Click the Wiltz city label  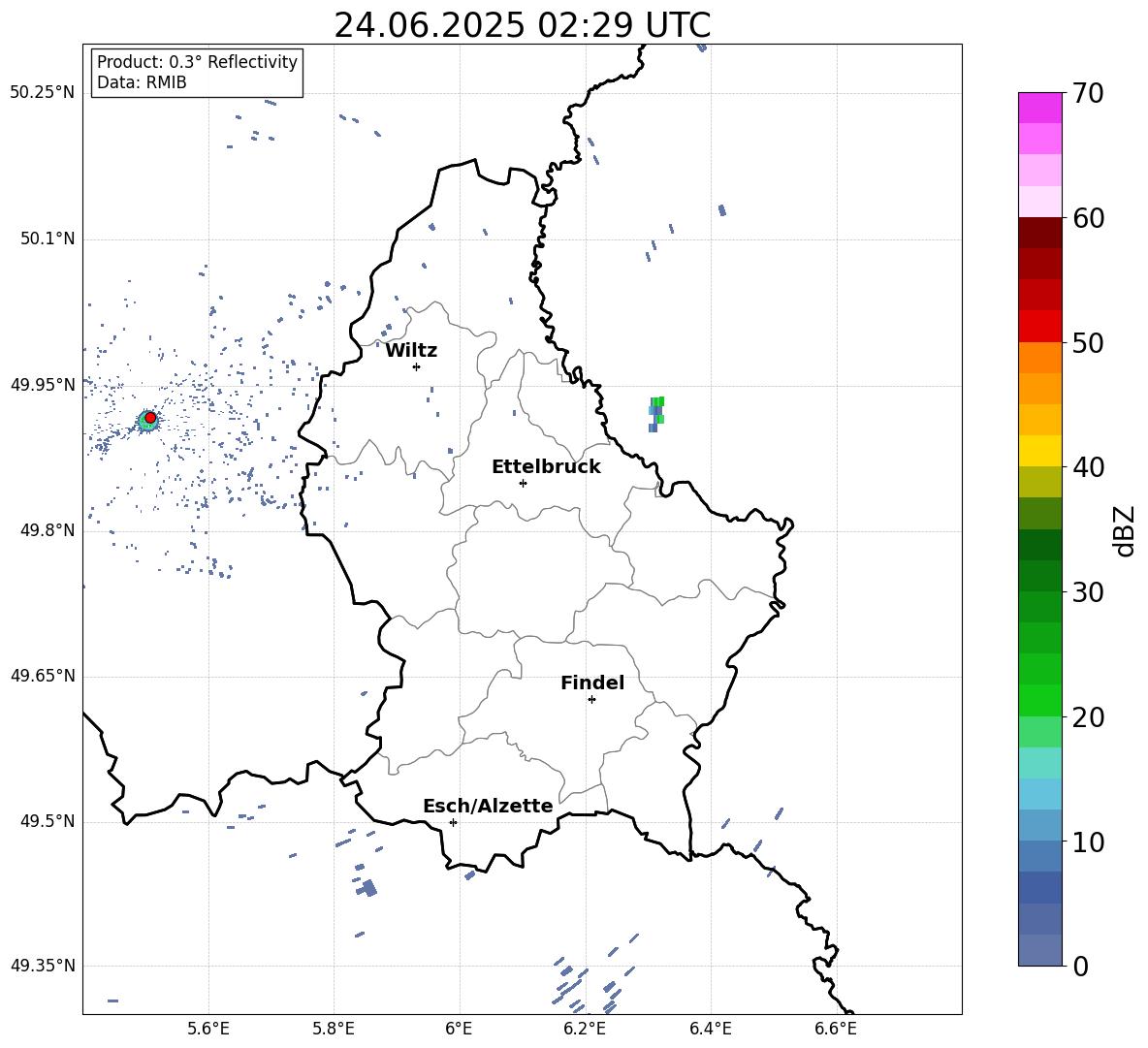pyautogui.click(x=411, y=351)
